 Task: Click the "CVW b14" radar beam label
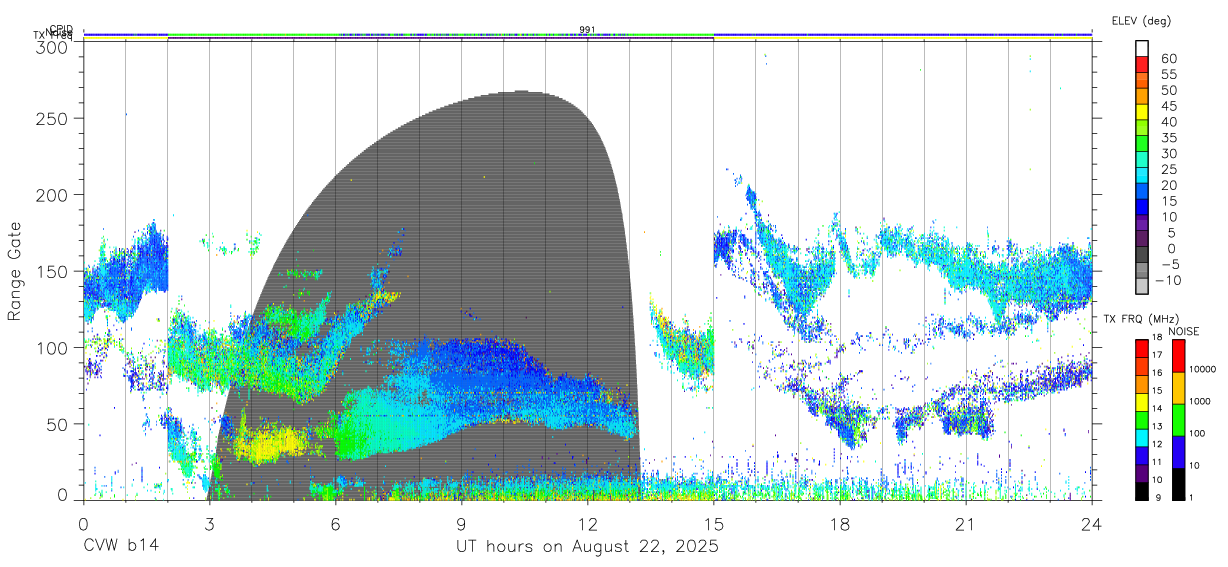click(x=120, y=547)
